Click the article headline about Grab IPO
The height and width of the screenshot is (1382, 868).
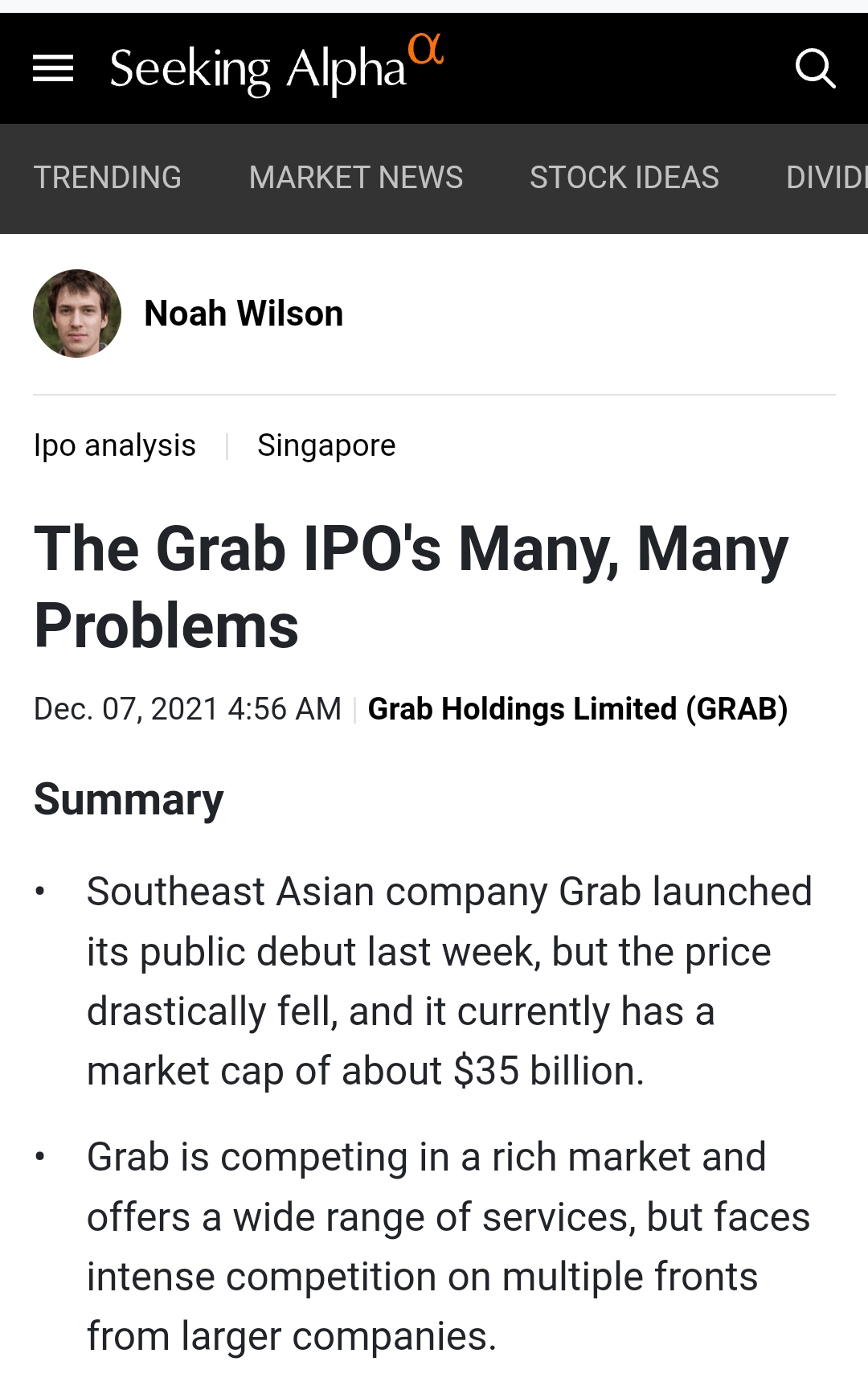(x=411, y=587)
